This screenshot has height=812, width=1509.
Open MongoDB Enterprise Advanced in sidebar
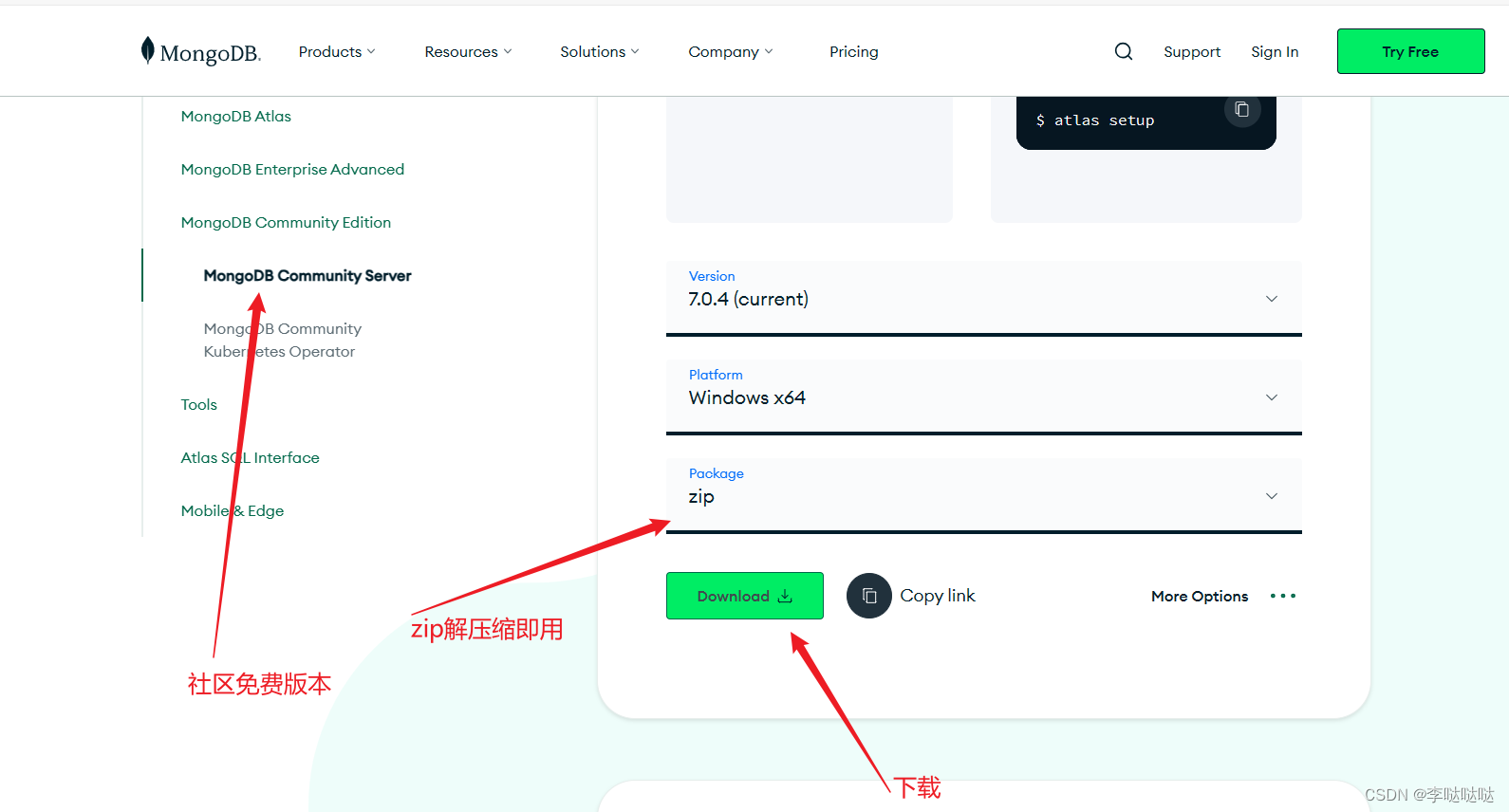tap(292, 169)
